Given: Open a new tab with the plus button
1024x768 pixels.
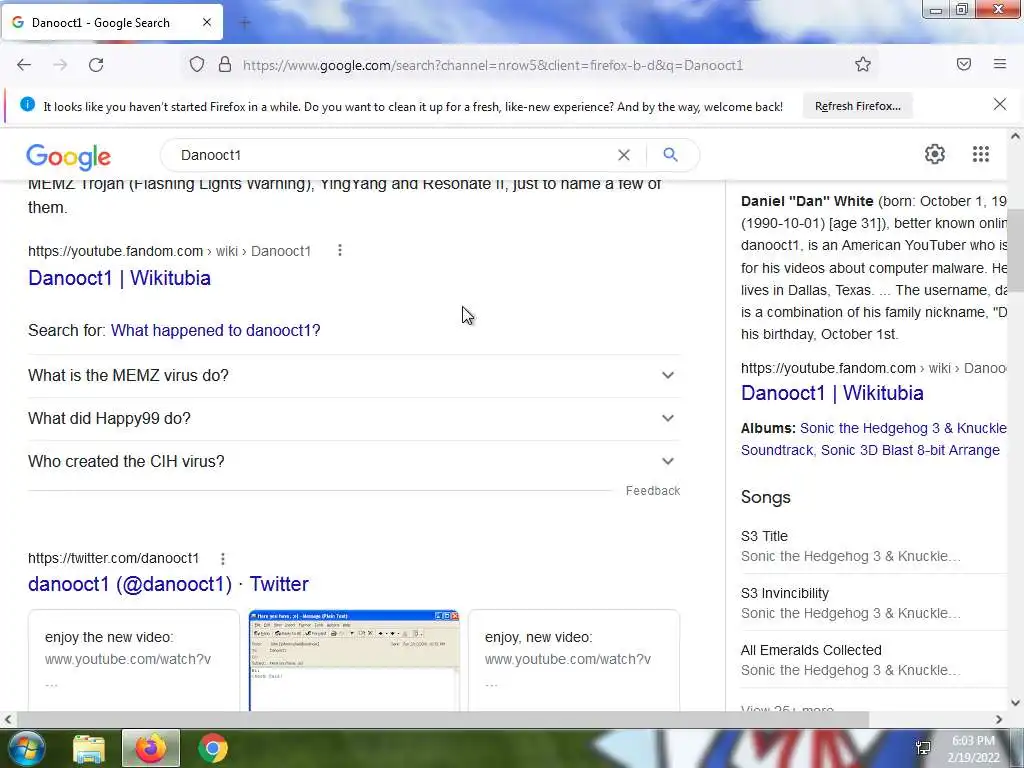Looking at the screenshot, I should tap(245, 23).
